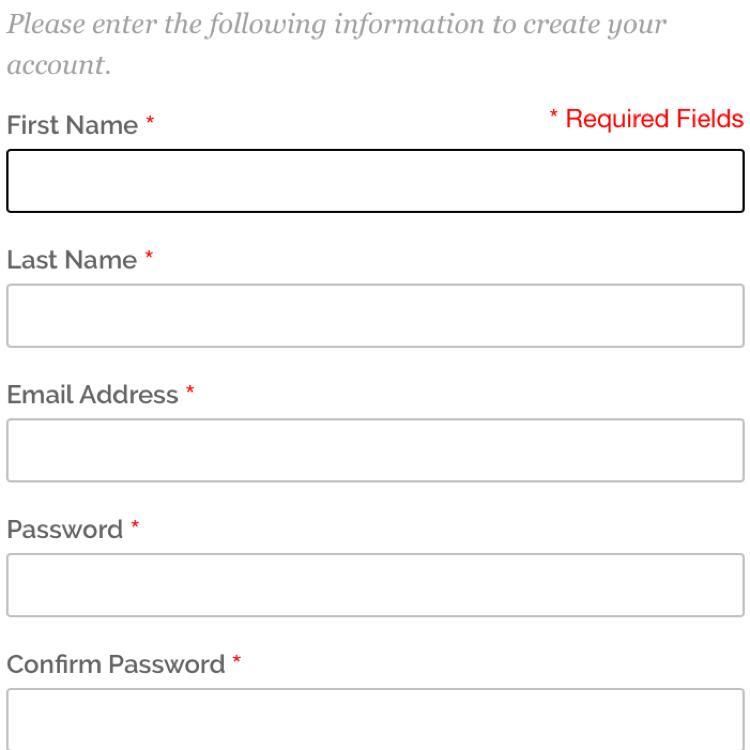Click the Confirm Password input box

(x=375, y=719)
